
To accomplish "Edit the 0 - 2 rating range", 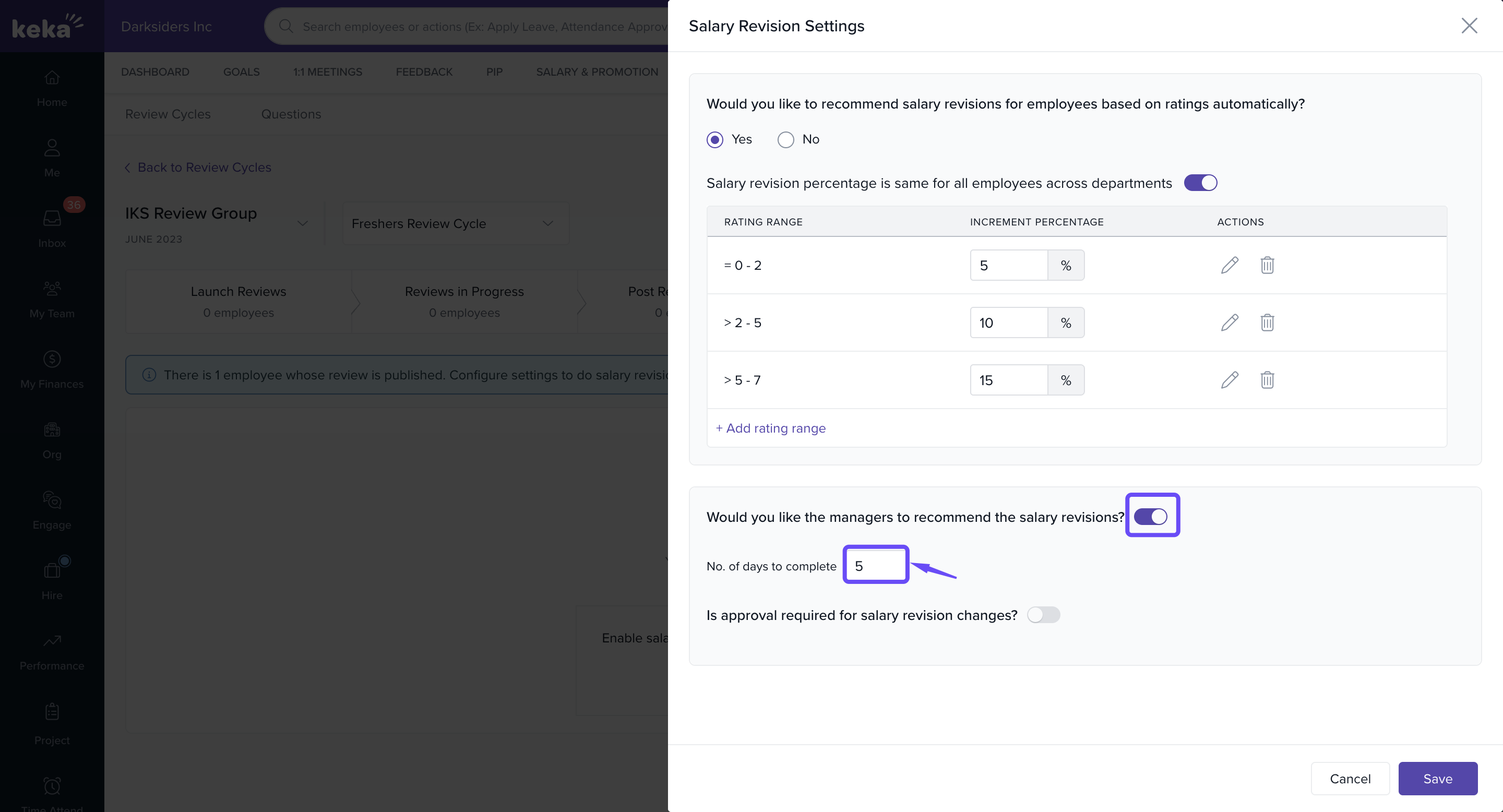I will [x=1230, y=265].
